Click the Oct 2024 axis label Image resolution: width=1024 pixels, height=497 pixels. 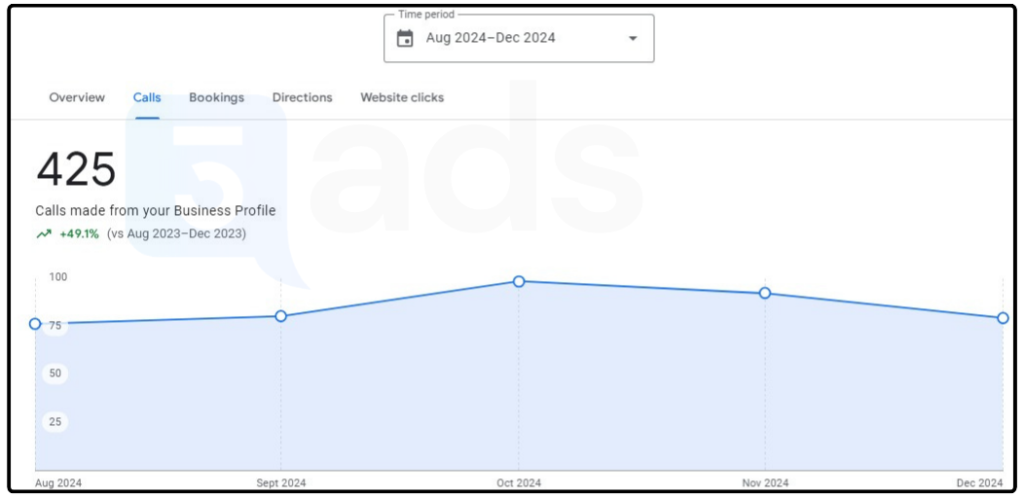tap(519, 483)
